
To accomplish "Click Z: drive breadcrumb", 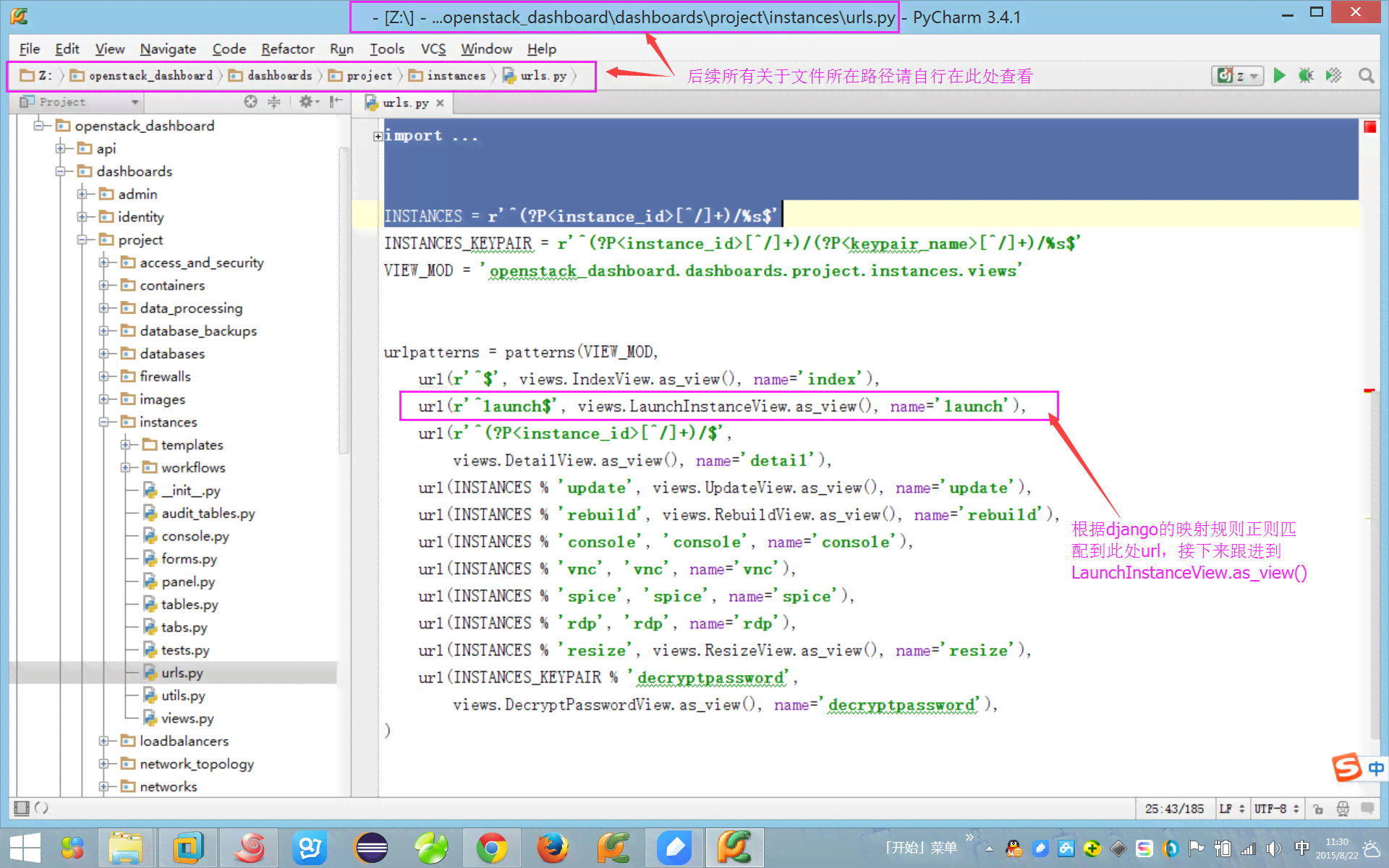I will click(36, 76).
